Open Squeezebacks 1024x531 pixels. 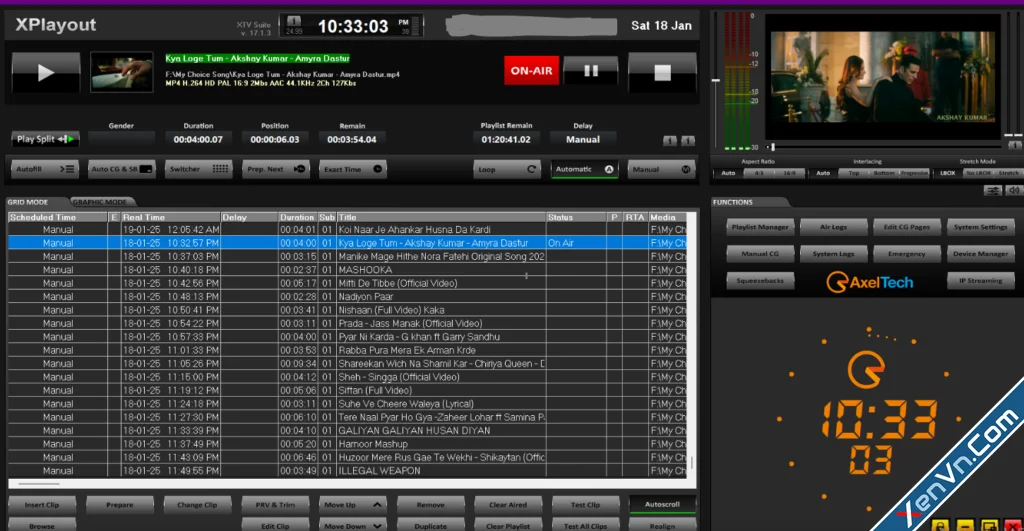click(760, 281)
